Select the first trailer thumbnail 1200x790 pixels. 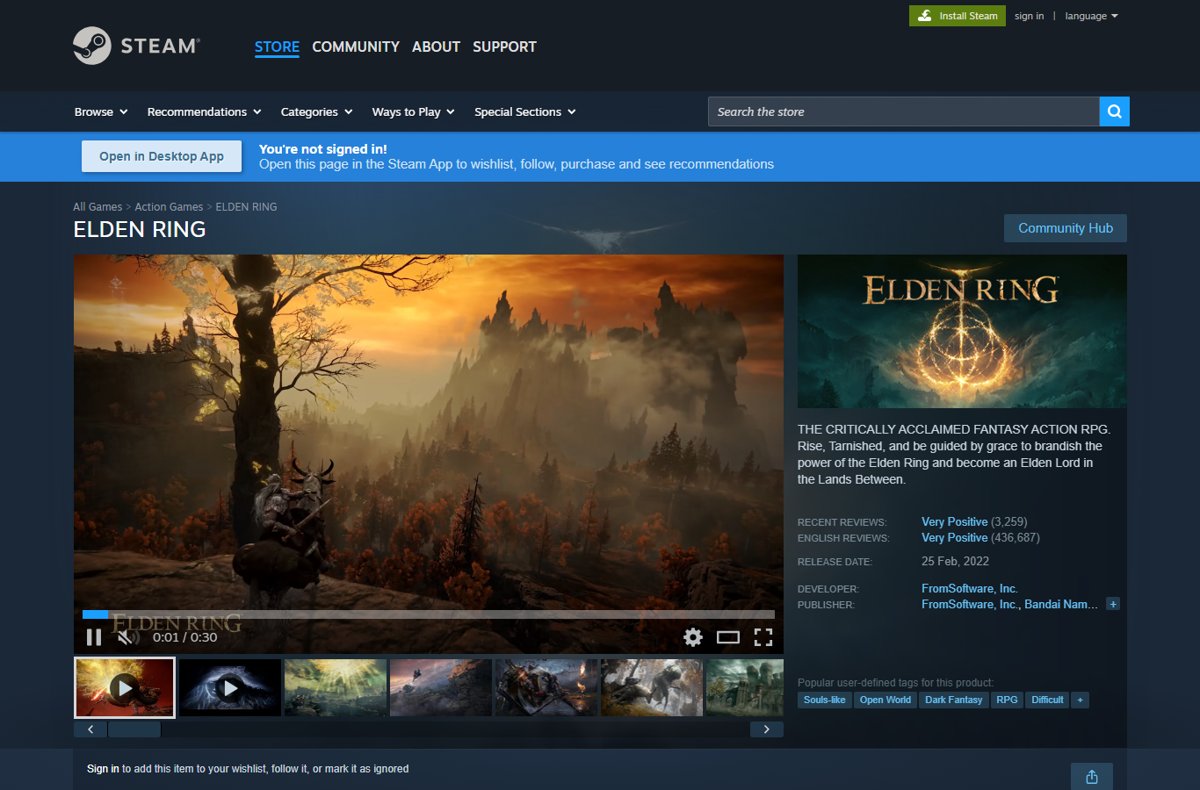pyautogui.click(x=125, y=687)
